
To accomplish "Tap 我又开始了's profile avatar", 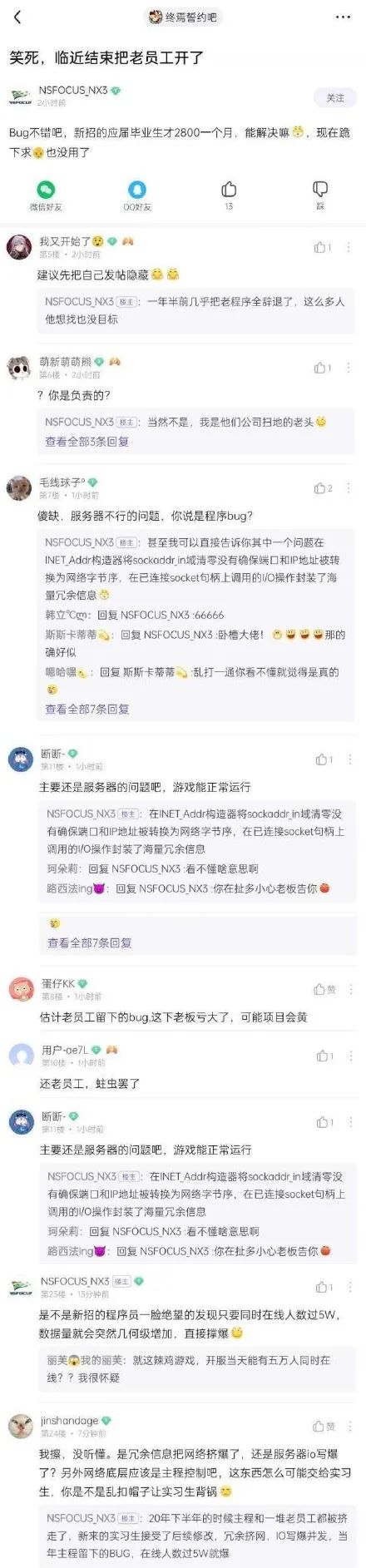I will coord(19,247).
